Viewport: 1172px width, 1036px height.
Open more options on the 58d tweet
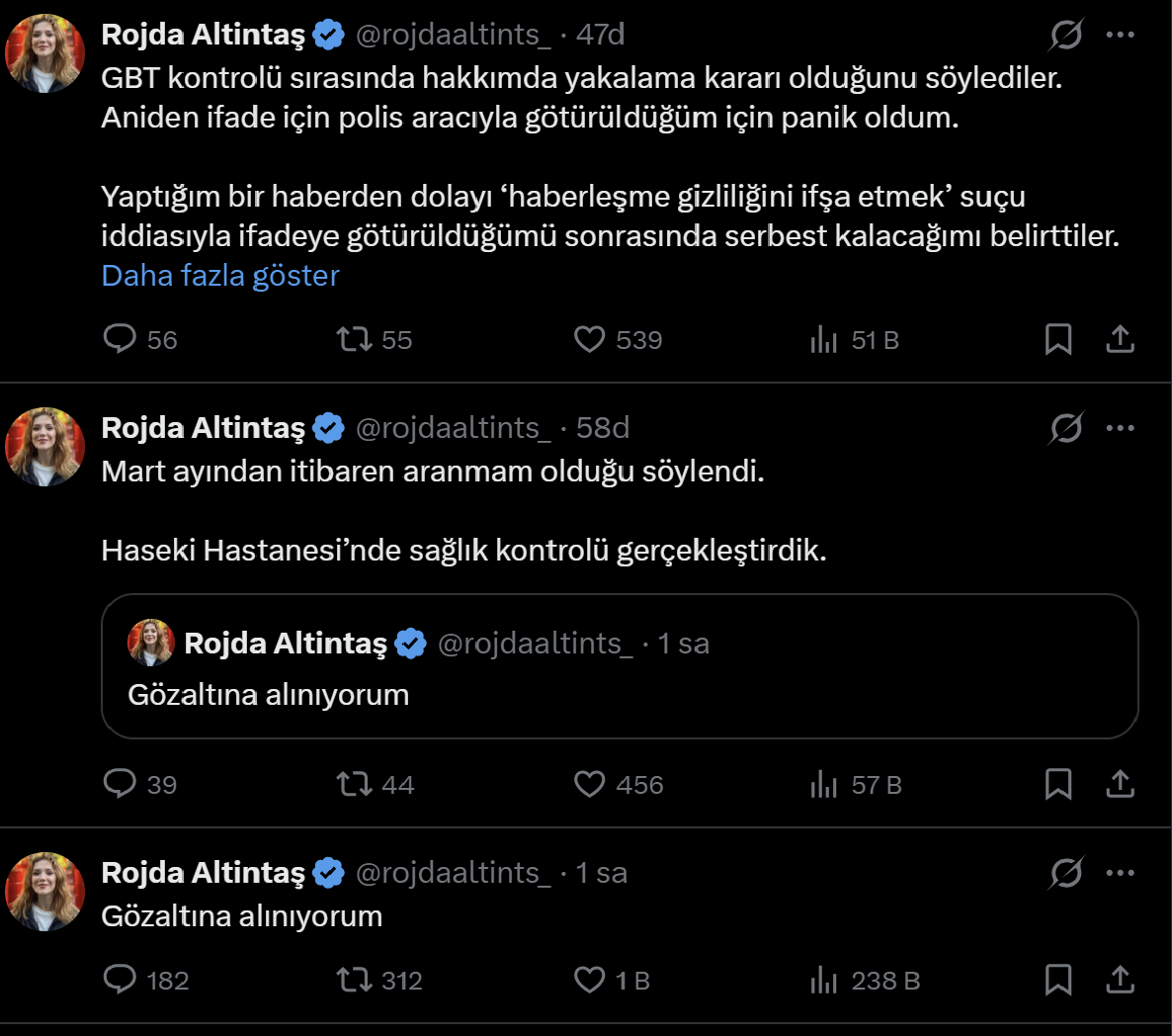(x=1120, y=428)
